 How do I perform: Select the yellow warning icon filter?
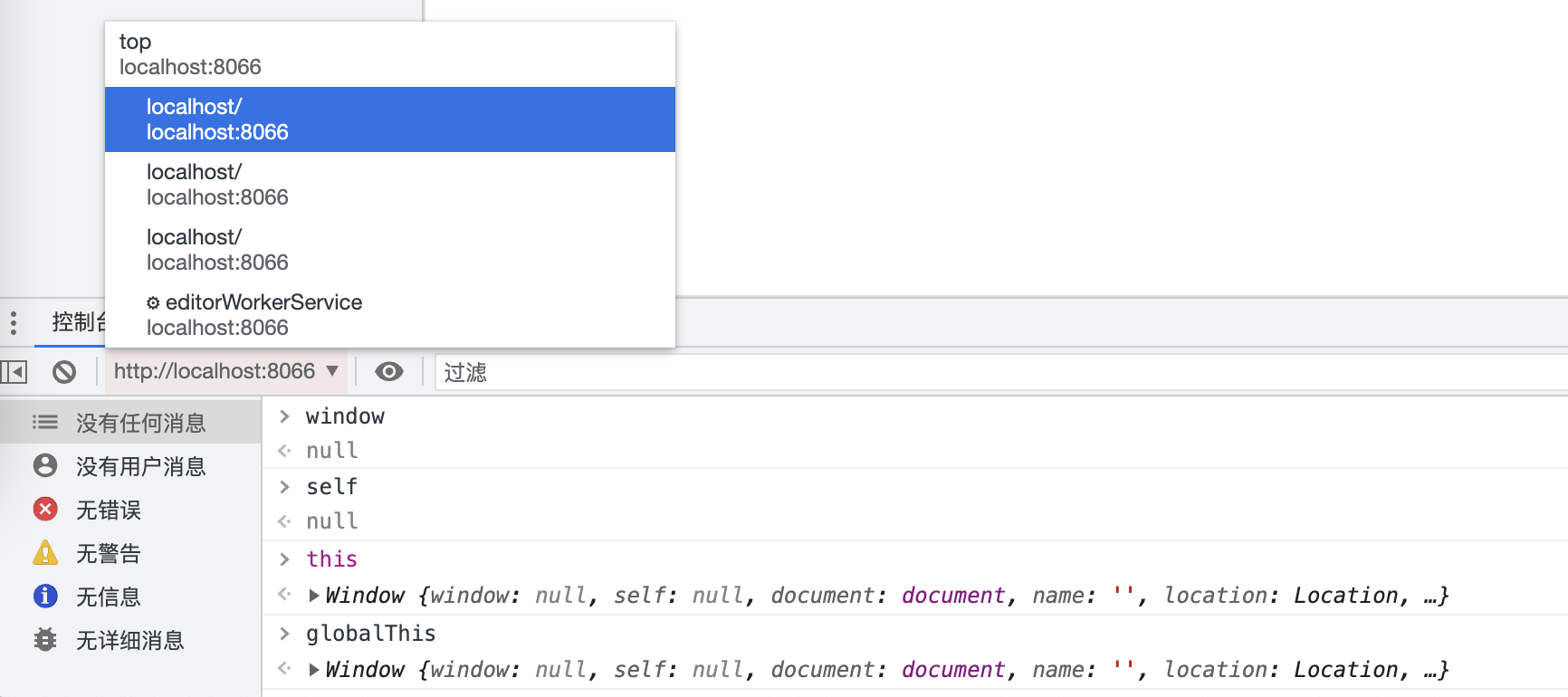pyautogui.click(x=45, y=553)
